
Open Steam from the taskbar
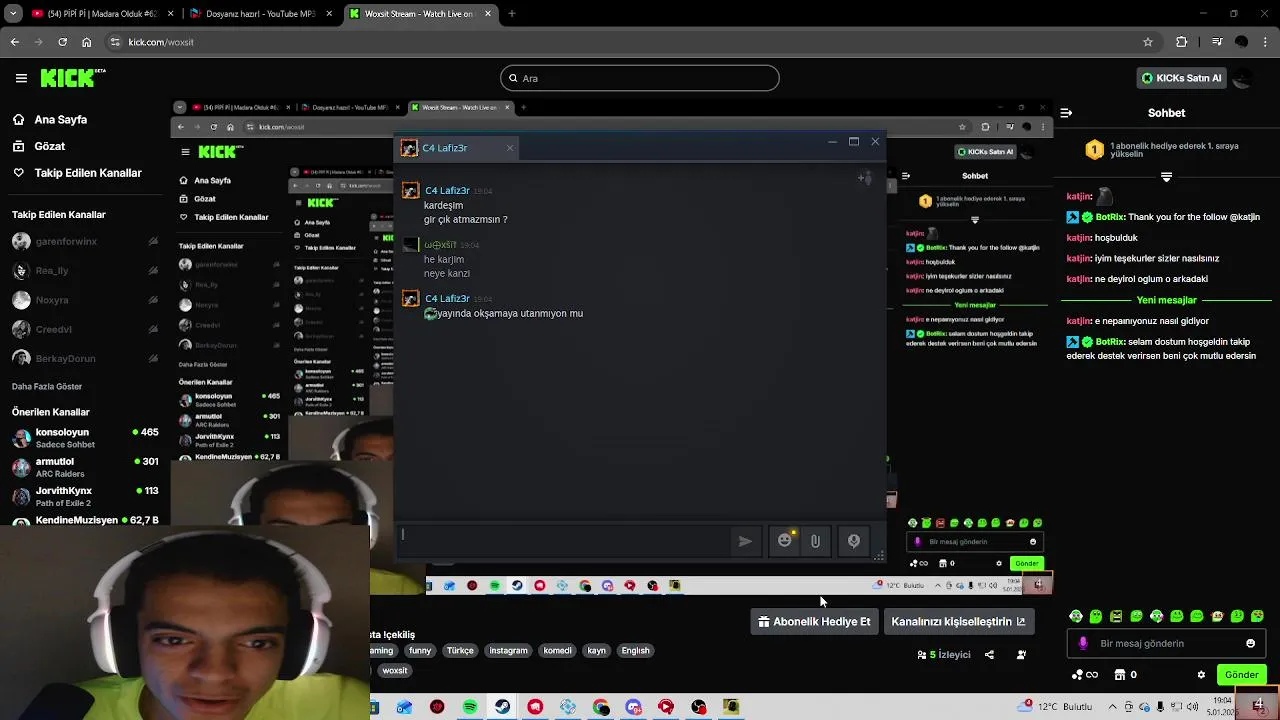pyautogui.click(x=502, y=707)
